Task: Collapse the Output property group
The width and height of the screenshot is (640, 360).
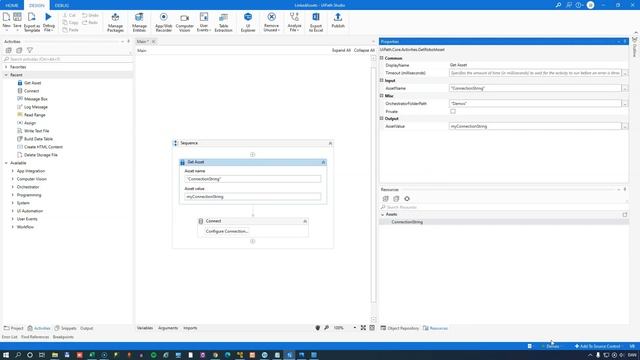Action: [x=382, y=118]
